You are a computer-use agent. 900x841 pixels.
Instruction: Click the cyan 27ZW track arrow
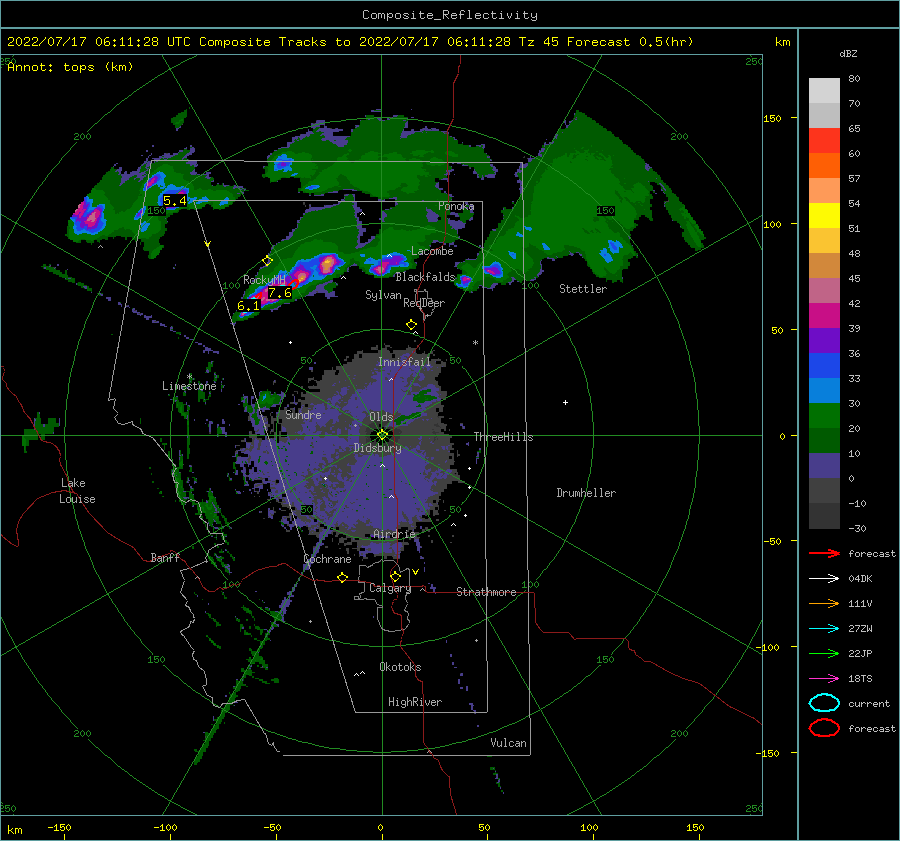[824, 629]
